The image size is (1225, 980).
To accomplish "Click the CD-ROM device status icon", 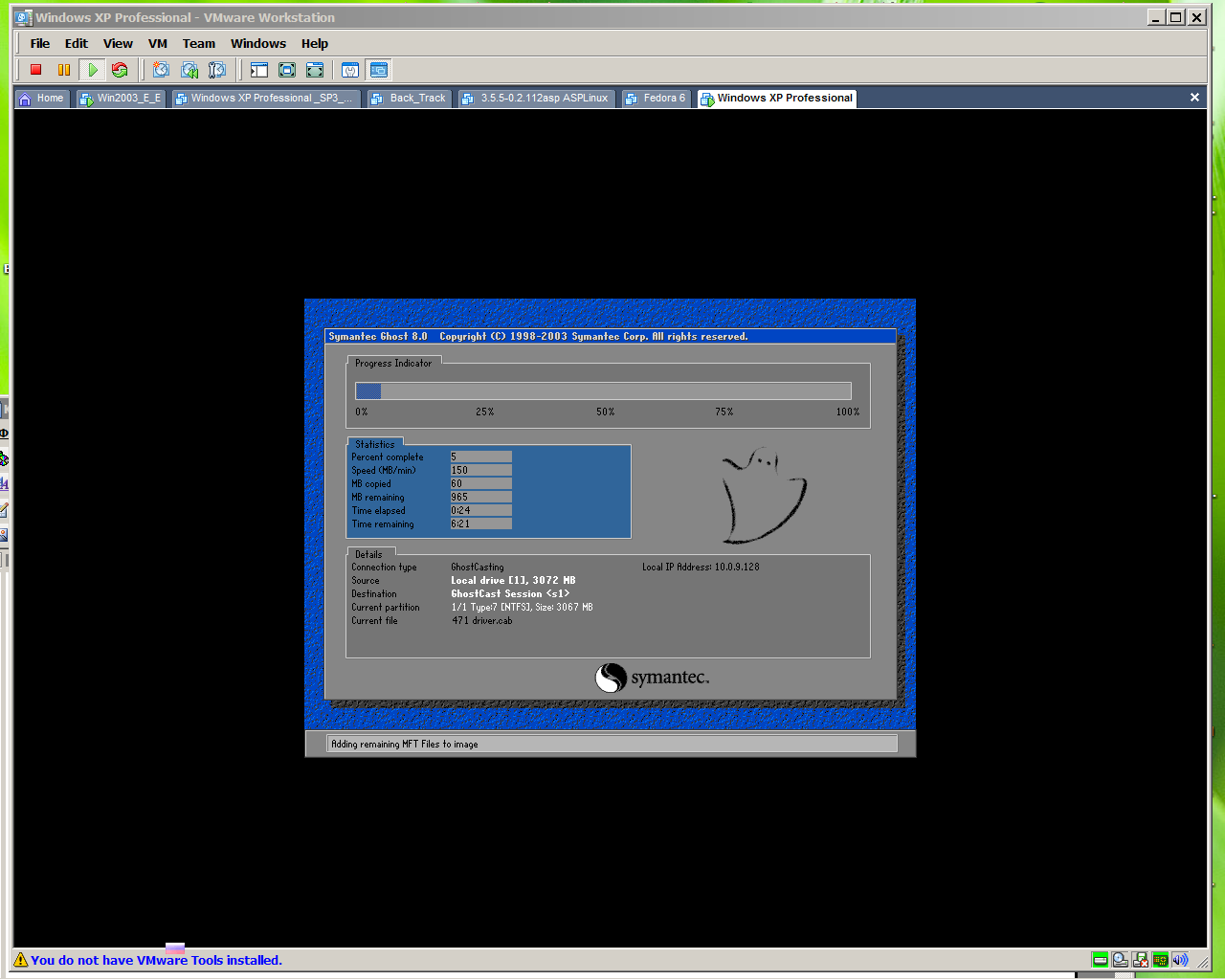I will [1121, 960].
